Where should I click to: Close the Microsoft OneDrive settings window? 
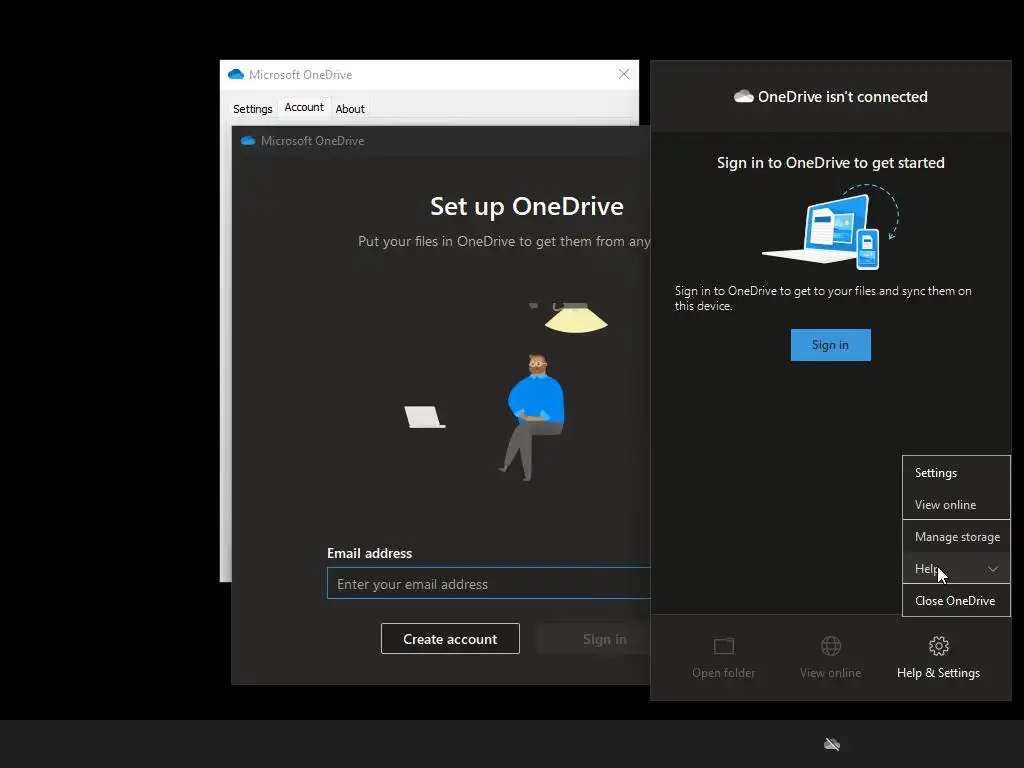(624, 74)
